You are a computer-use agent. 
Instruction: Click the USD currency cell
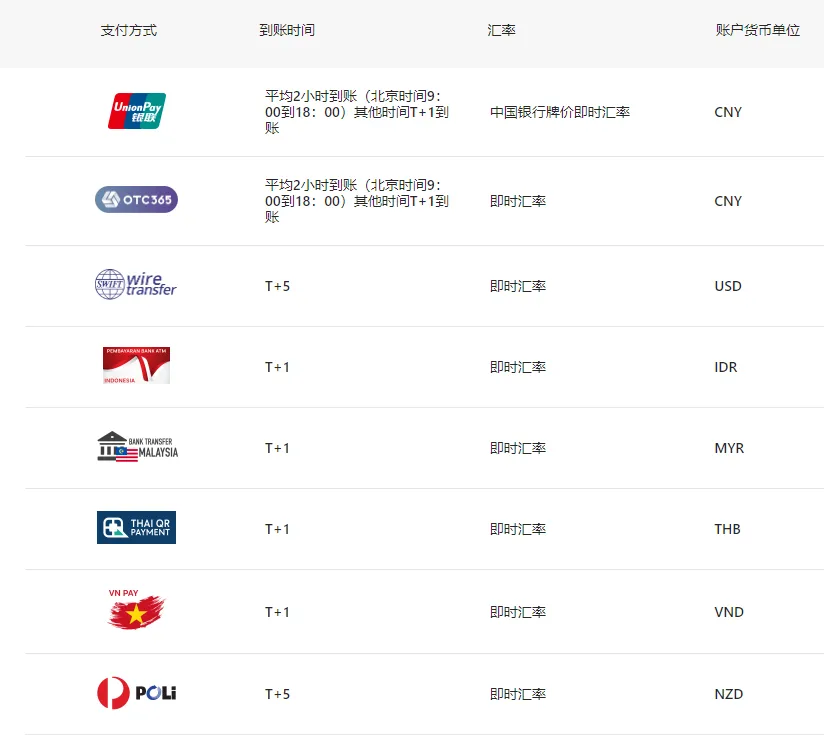click(728, 286)
